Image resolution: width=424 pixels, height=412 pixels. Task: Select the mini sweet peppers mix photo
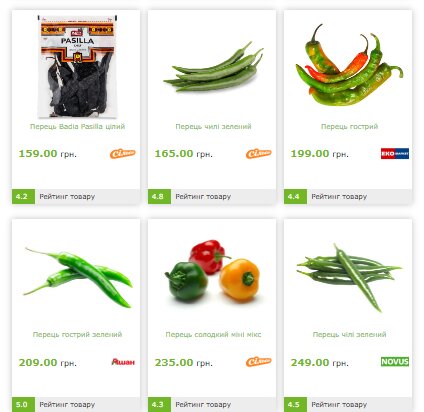213,271
